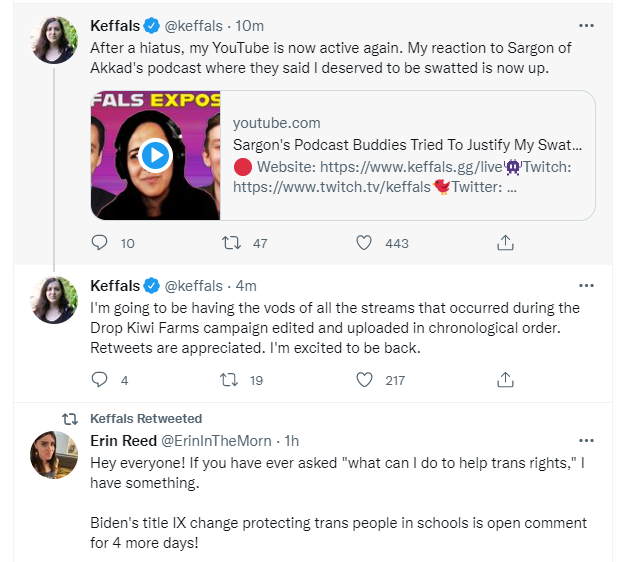633x562 pixels.
Task: Click Erin Reed's profile picture
Action: click(x=55, y=455)
